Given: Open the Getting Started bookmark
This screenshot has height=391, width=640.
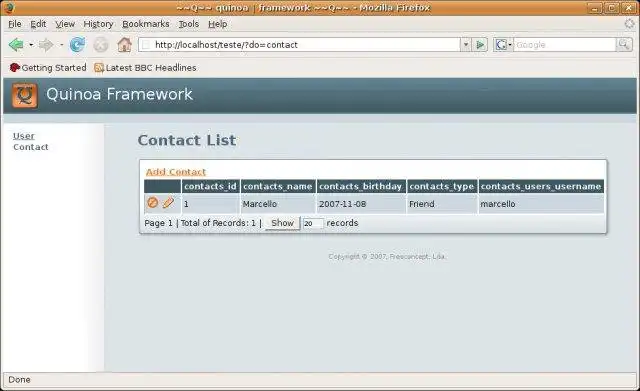Looking at the screenshot, I should point(48,68).
